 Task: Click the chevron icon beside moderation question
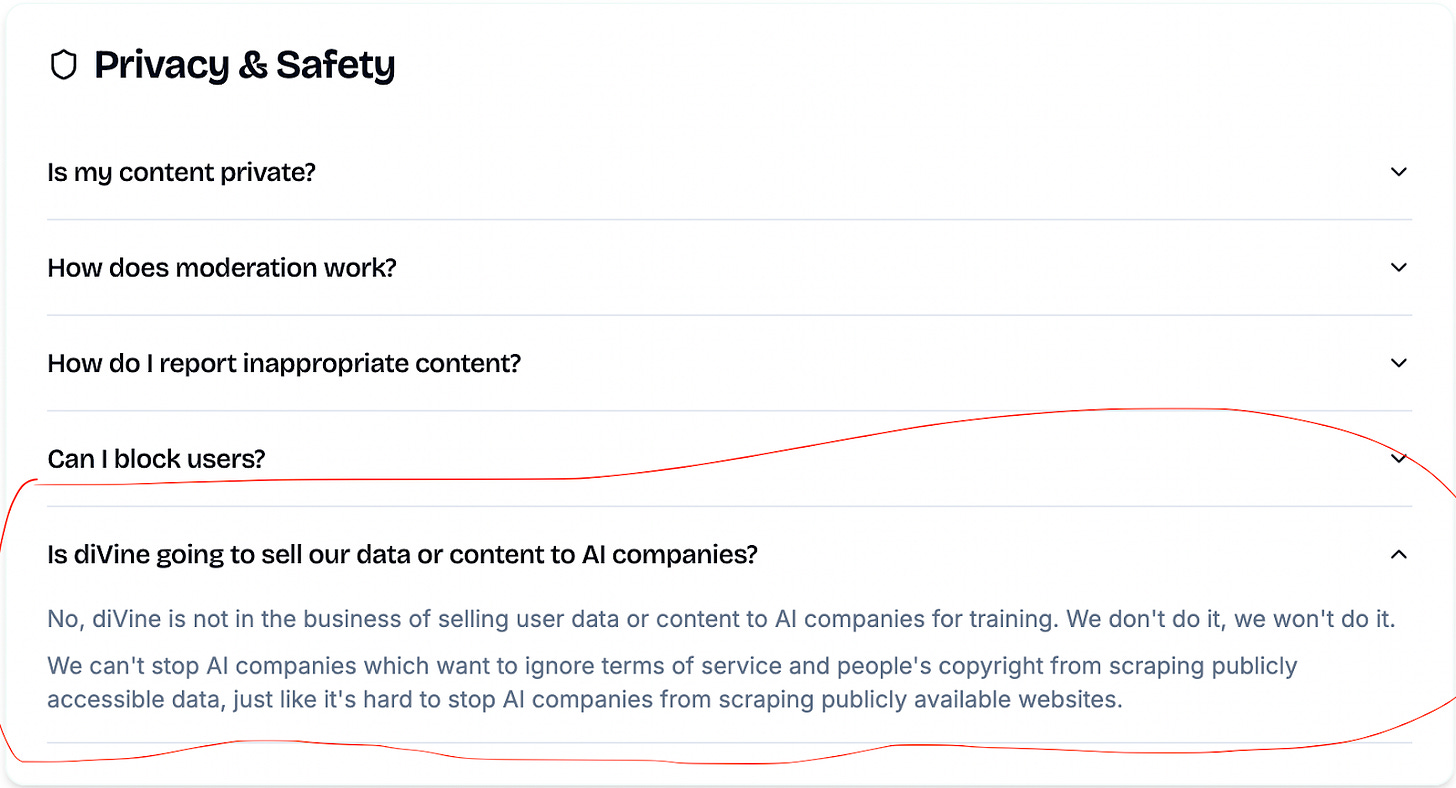[1399, 267]
